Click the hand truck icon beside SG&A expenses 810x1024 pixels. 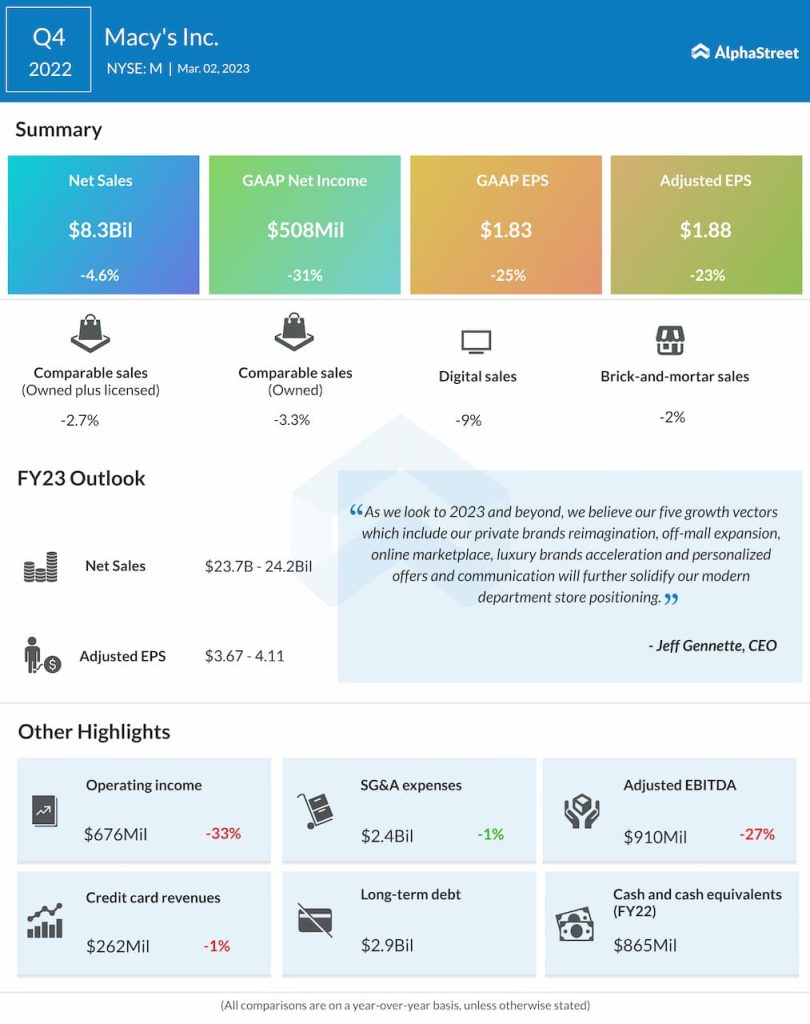tap(315, 810)
